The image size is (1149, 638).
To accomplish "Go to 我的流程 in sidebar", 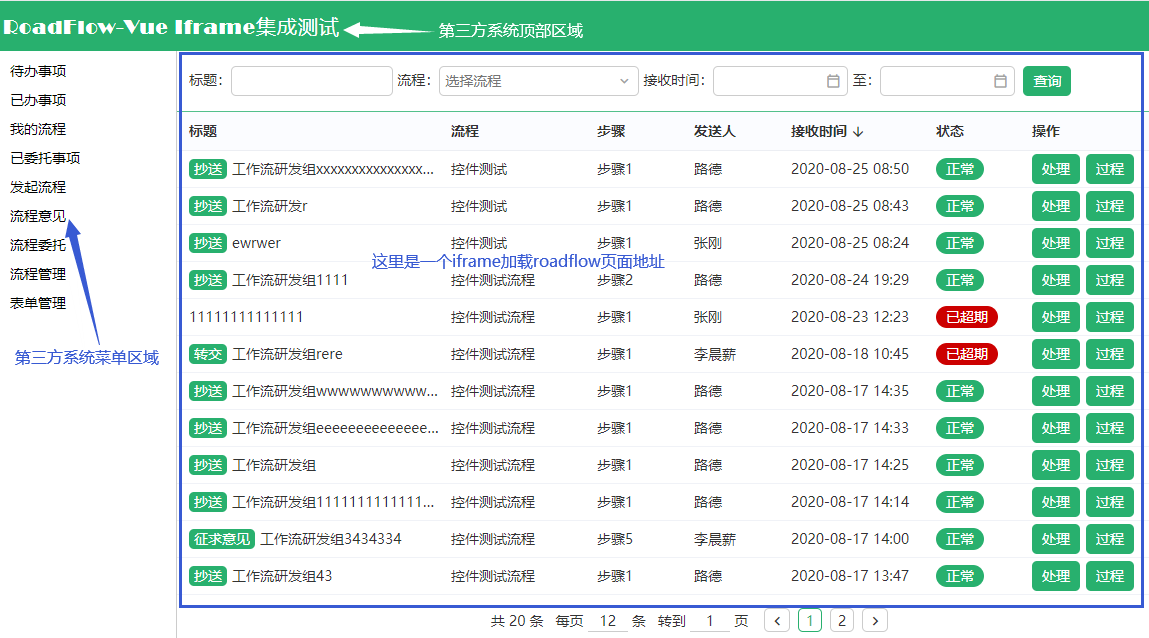I will pos(38,130).
